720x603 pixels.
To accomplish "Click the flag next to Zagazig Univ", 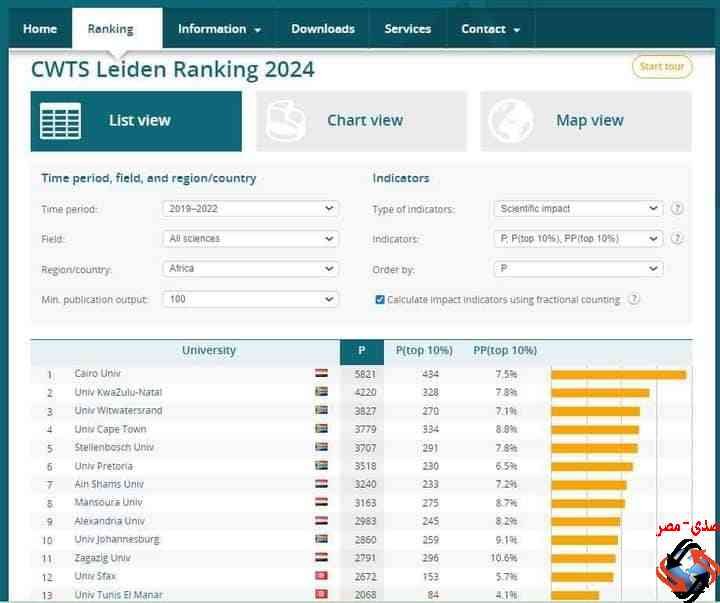I will tap(321, 557).
